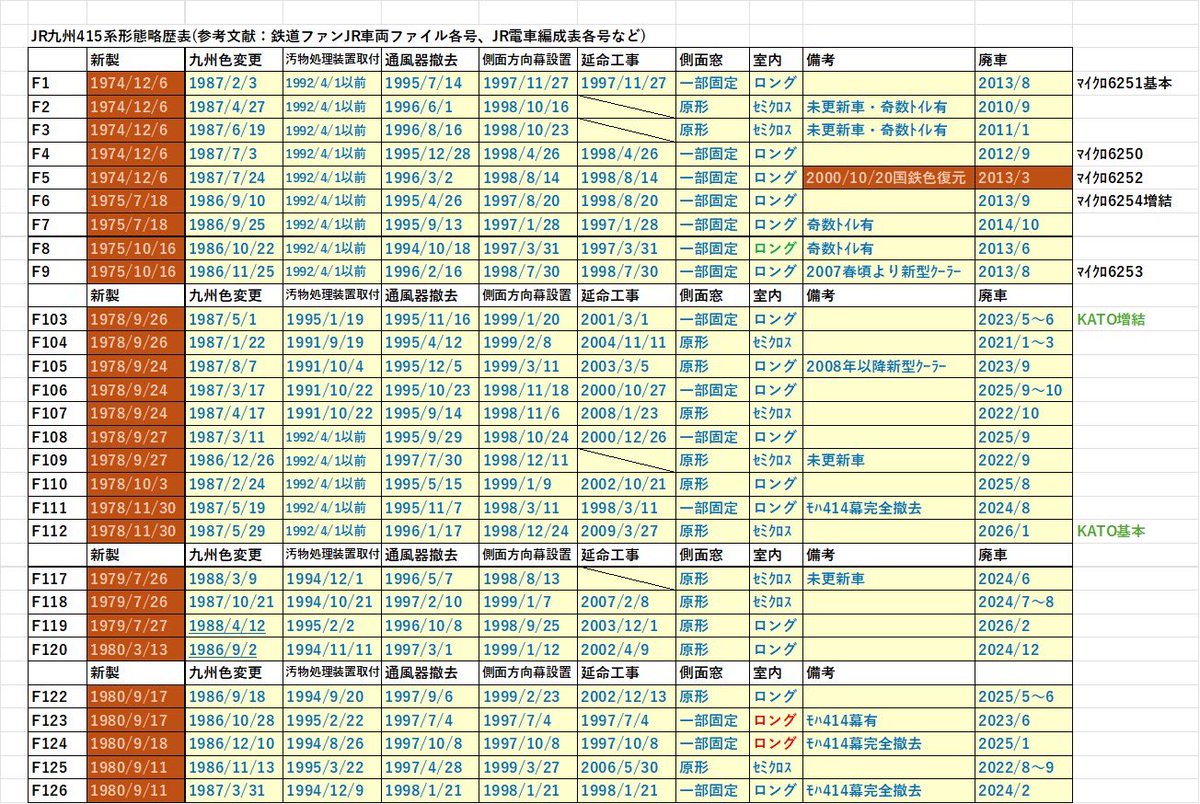Select the 廃車 cell 2022/8～9 in row F125
This screenshot has width=1200, height=804.
[x=1024, y=768]
